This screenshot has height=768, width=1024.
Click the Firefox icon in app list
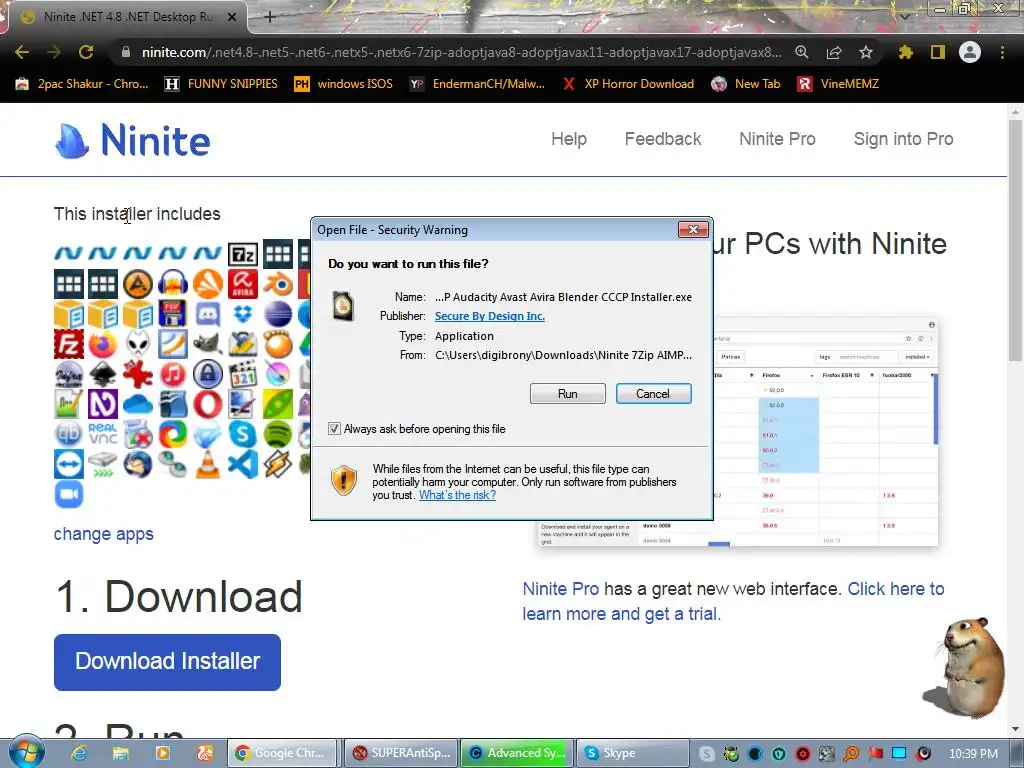tap(103, 344)
